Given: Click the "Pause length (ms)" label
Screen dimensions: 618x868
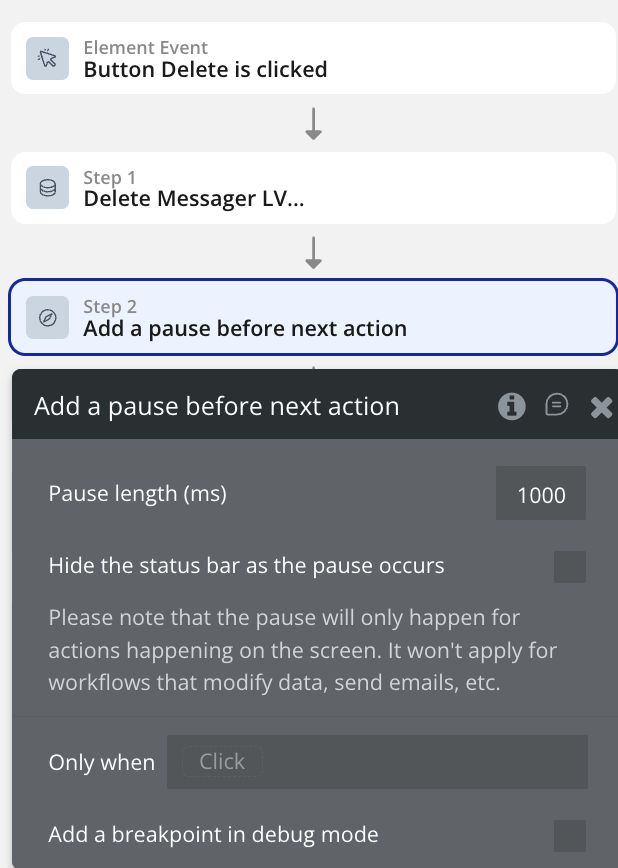Looking at the screenshot, I should point(138,494).
